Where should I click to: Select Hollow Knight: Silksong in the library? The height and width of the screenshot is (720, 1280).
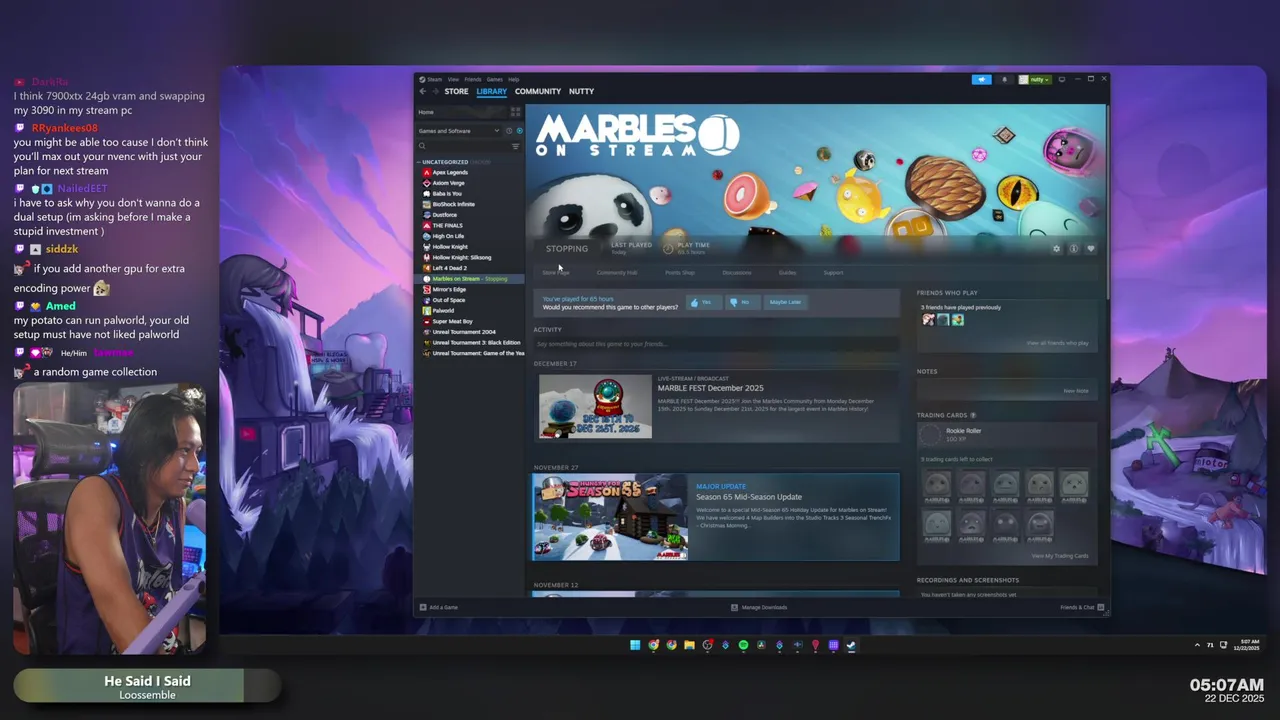tap(461, 257)
